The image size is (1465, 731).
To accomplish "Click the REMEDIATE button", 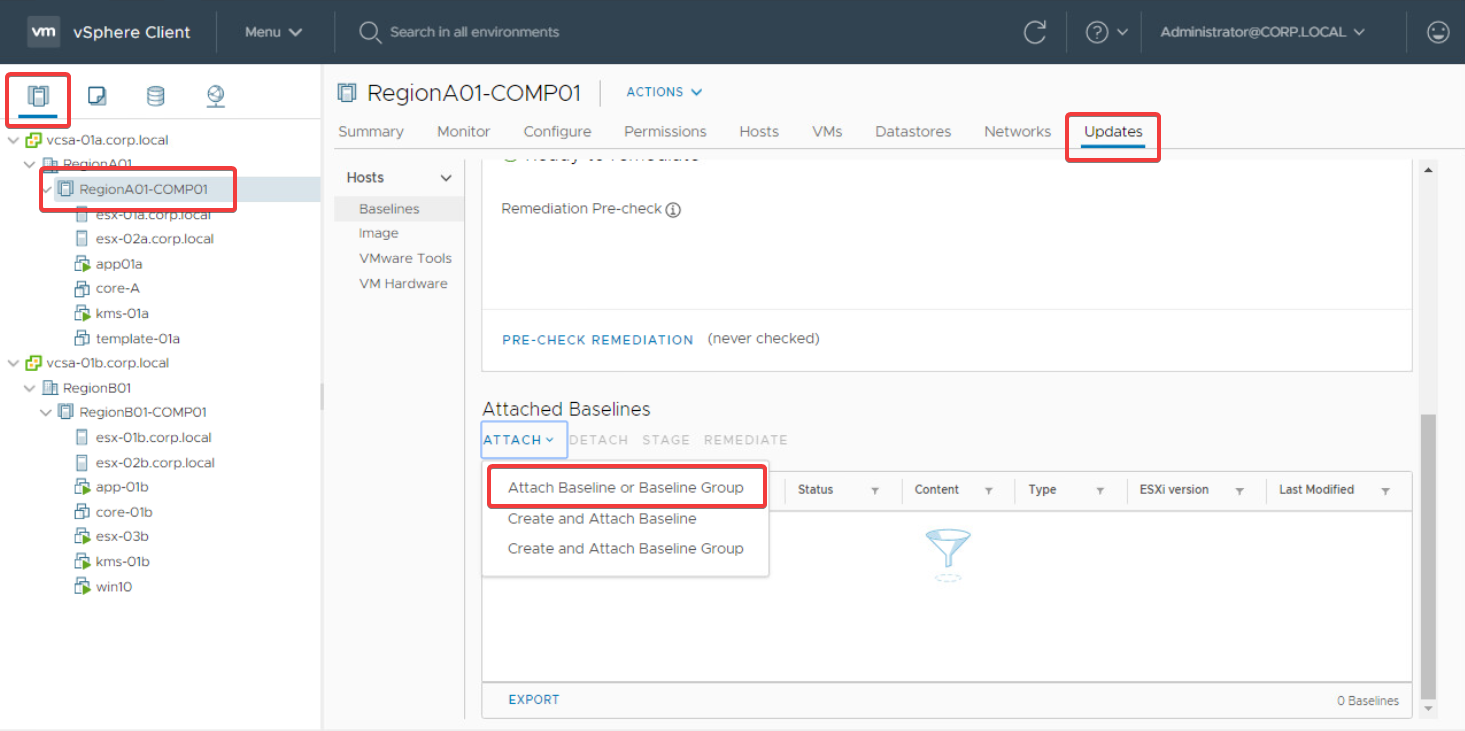I will (746, 440).
